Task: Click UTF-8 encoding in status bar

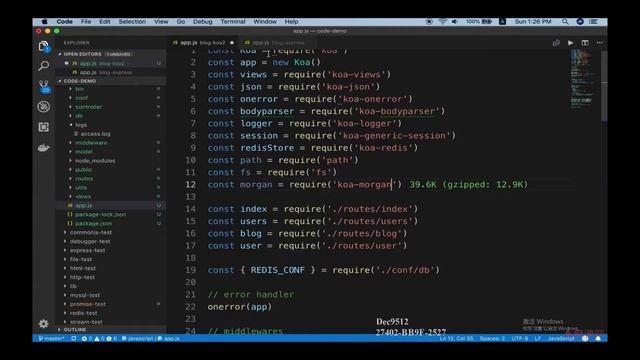Action: (520, 338)
